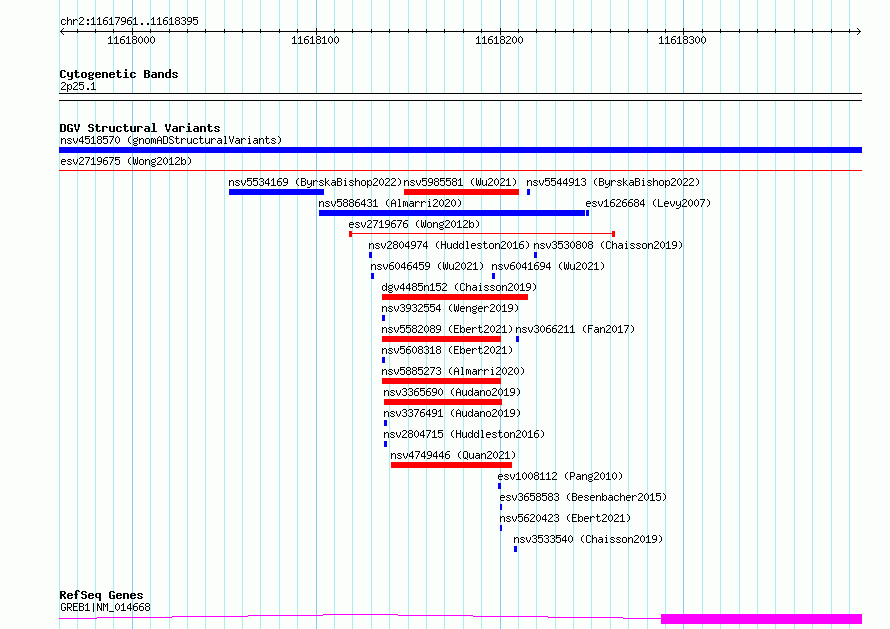Open the nsv3365690 (Audano2019) label

[x=452, y=392]
